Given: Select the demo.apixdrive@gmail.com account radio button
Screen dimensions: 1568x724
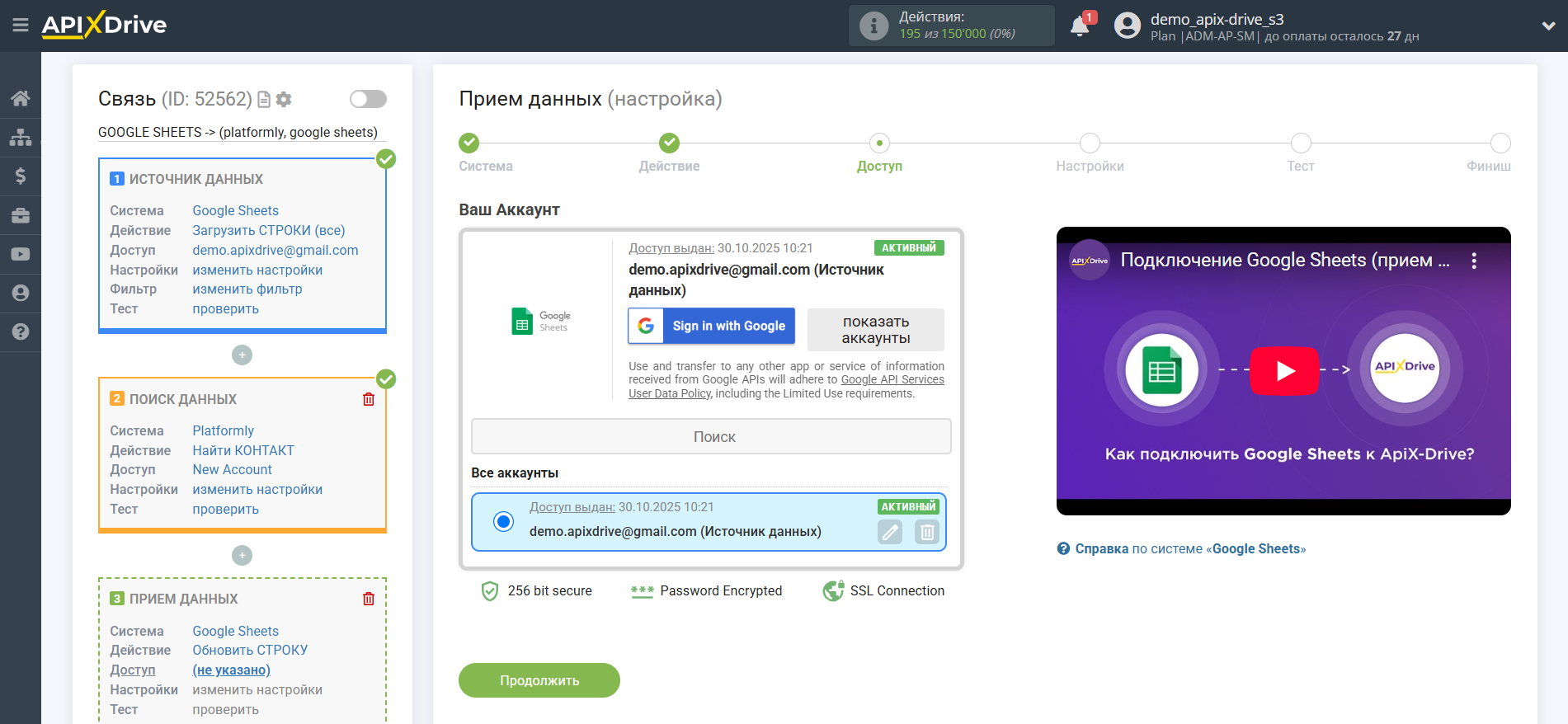Looking at the screenshot, I should [503, 521].
